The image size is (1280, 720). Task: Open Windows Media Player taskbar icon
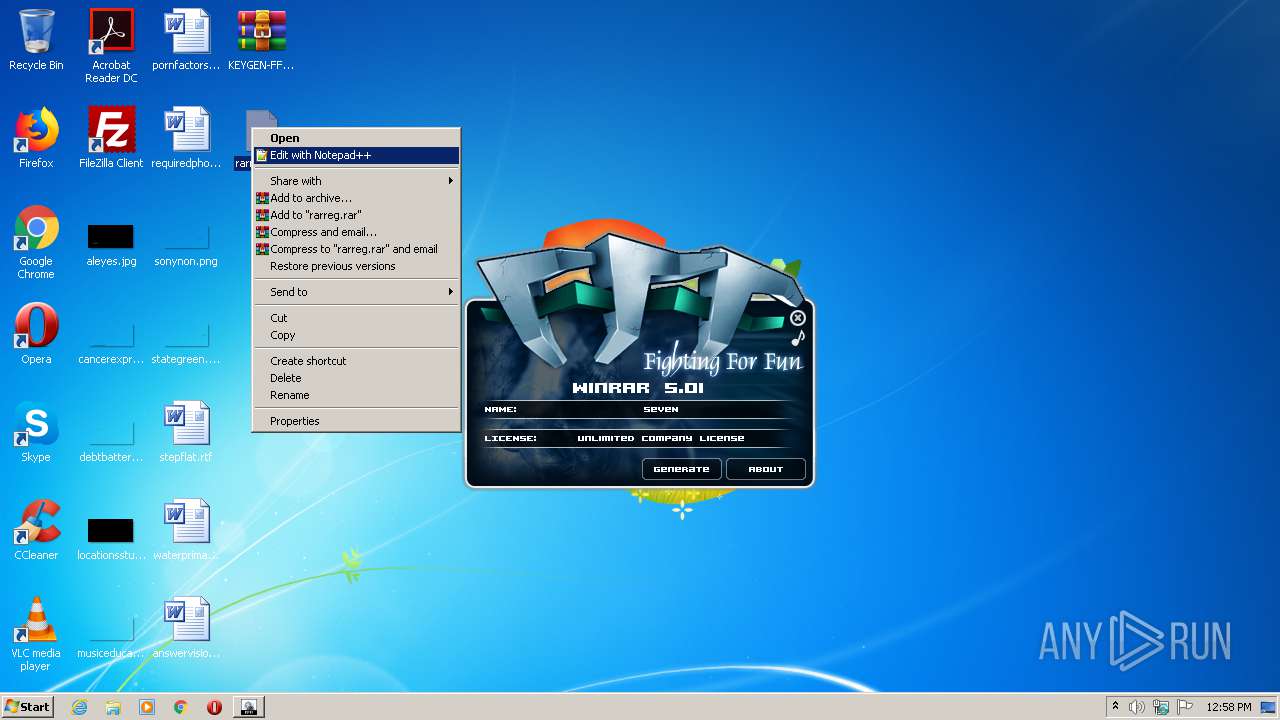click(x=147, y=707)
